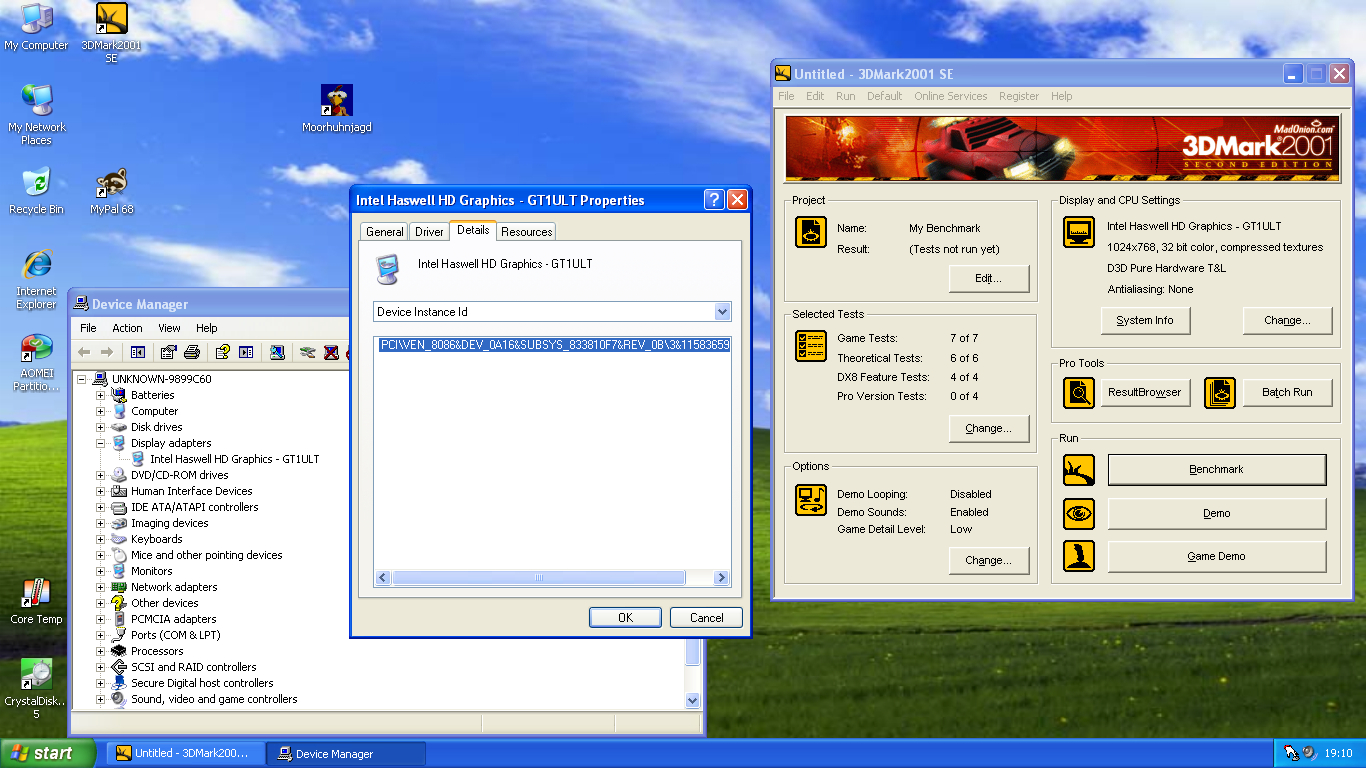
Task: Open the Windows Start menu
Action: (48, 753)
